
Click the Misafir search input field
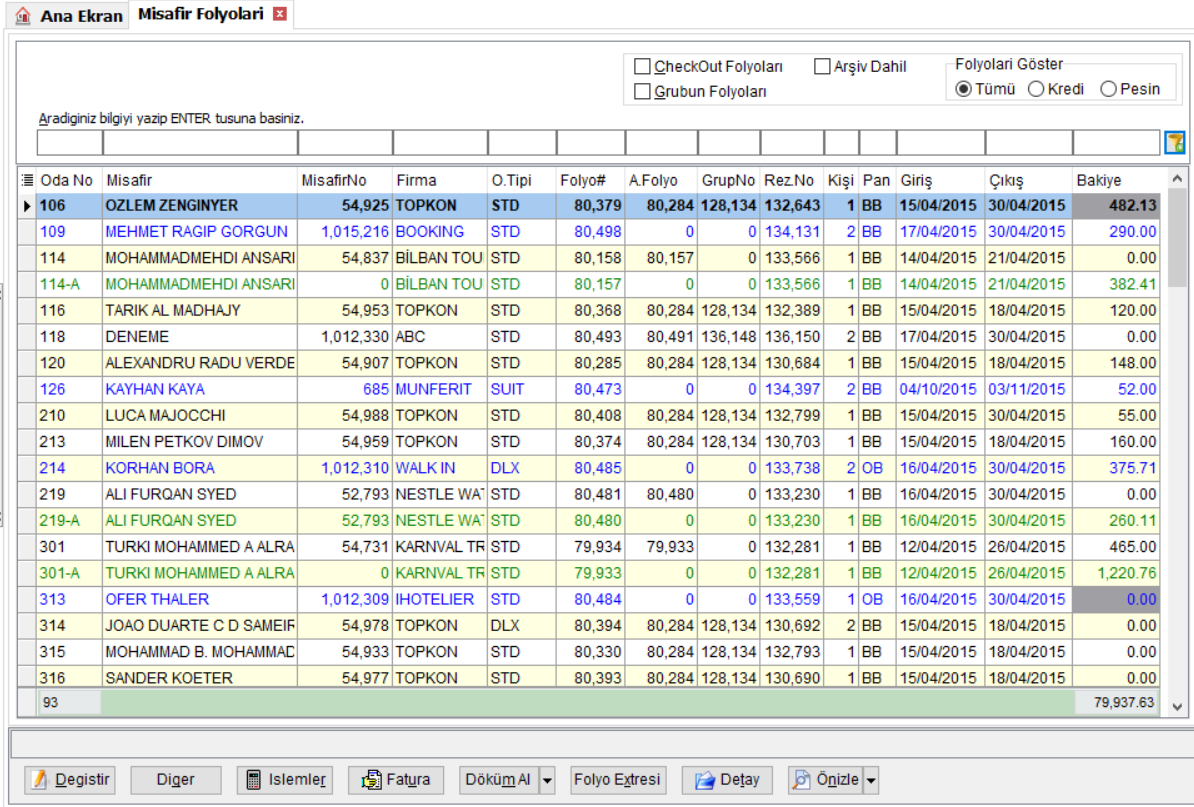tap(200, 142)
